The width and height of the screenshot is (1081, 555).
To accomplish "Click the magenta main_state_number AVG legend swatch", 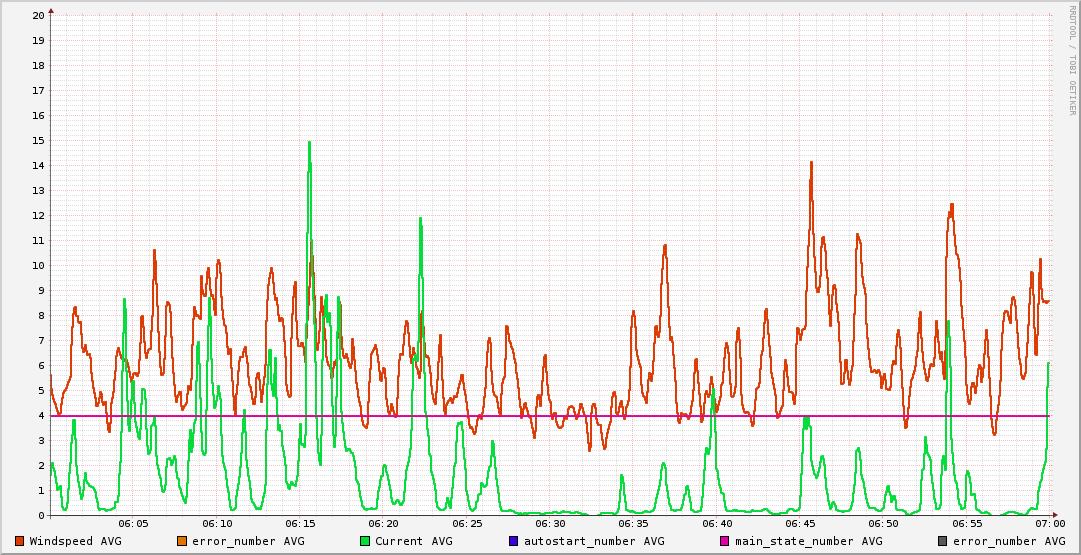I will [x=724, y=541].
